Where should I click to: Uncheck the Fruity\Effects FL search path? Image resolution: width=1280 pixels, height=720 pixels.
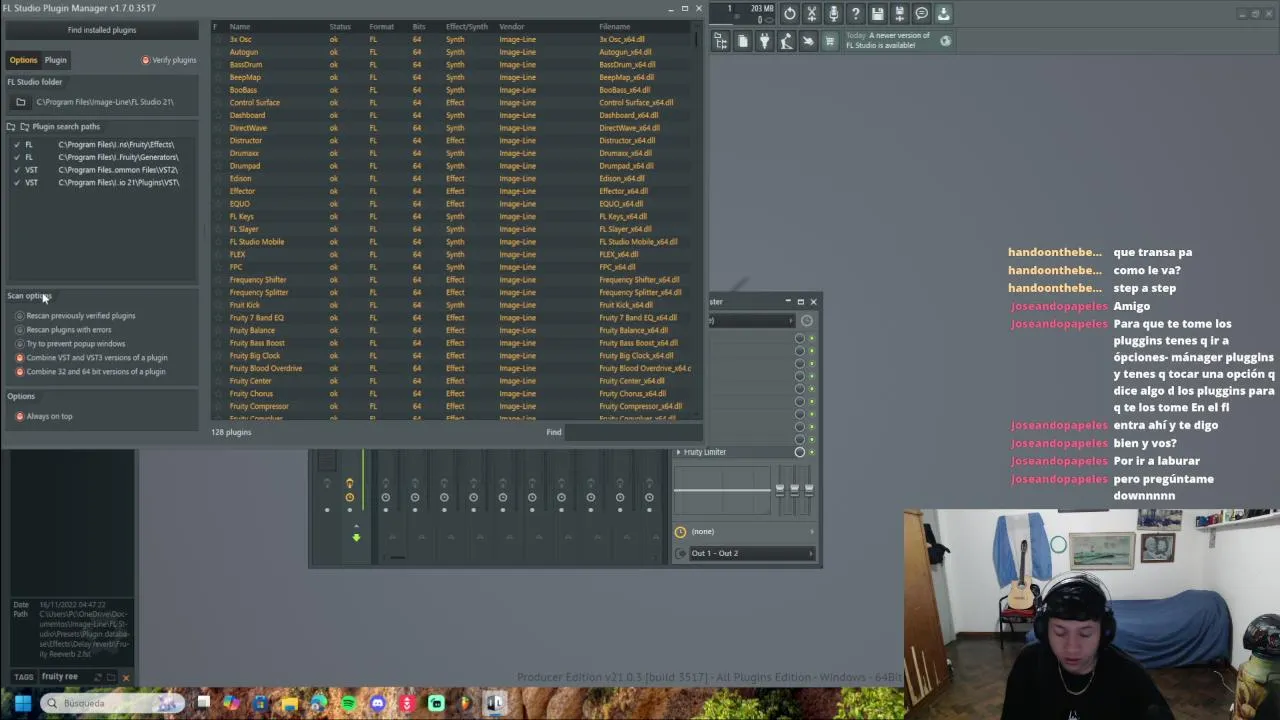click(x=16, y=145)
